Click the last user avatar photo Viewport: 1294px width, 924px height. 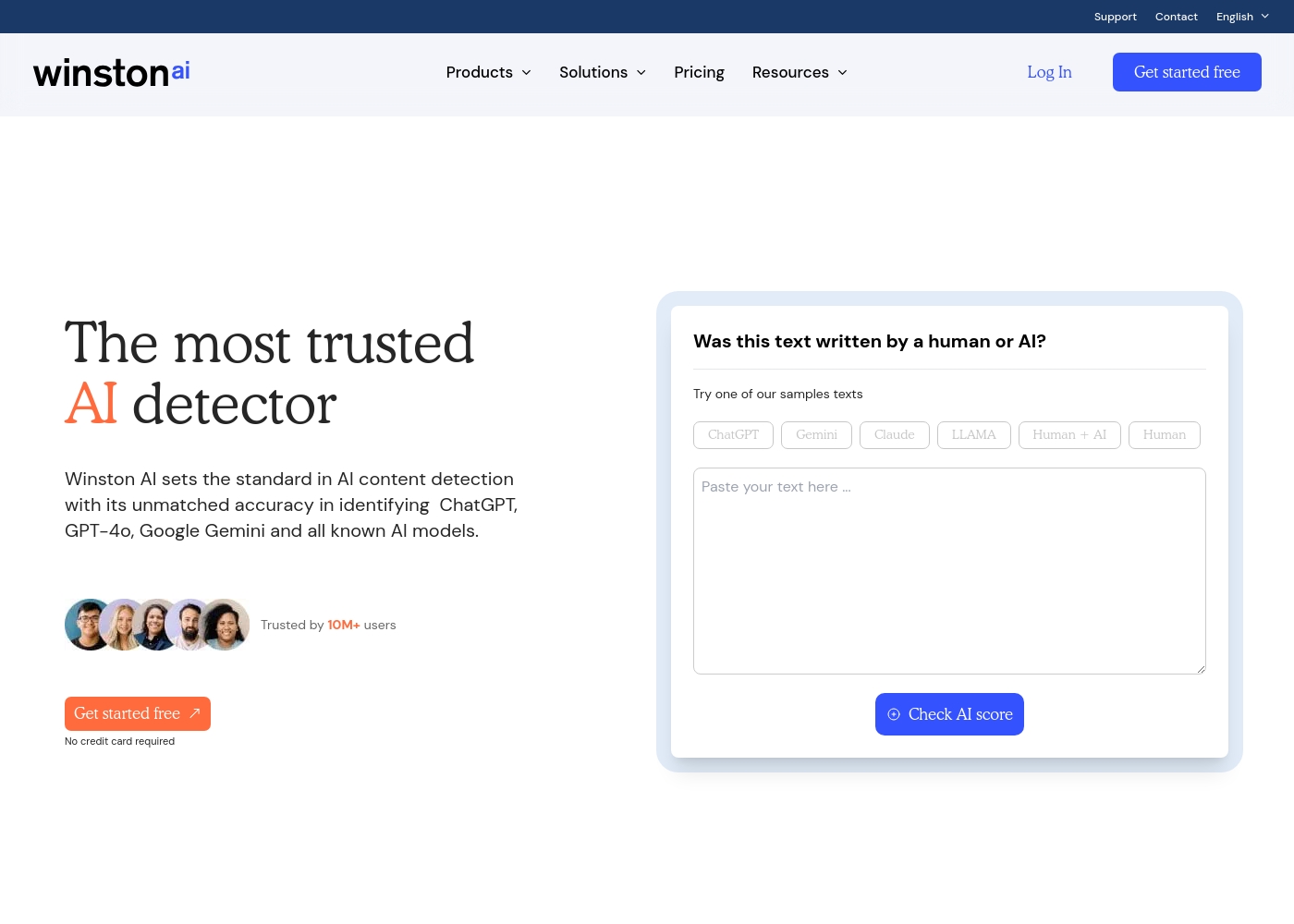pyautogui.click(x=226, y=625)
